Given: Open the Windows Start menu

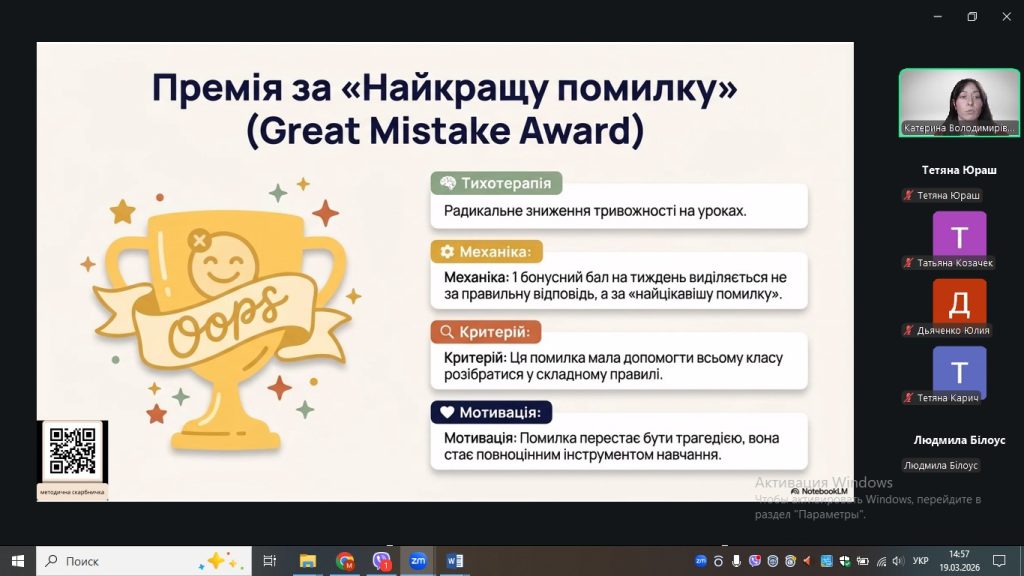Looking at the screenshot, I should pos(17,561).
